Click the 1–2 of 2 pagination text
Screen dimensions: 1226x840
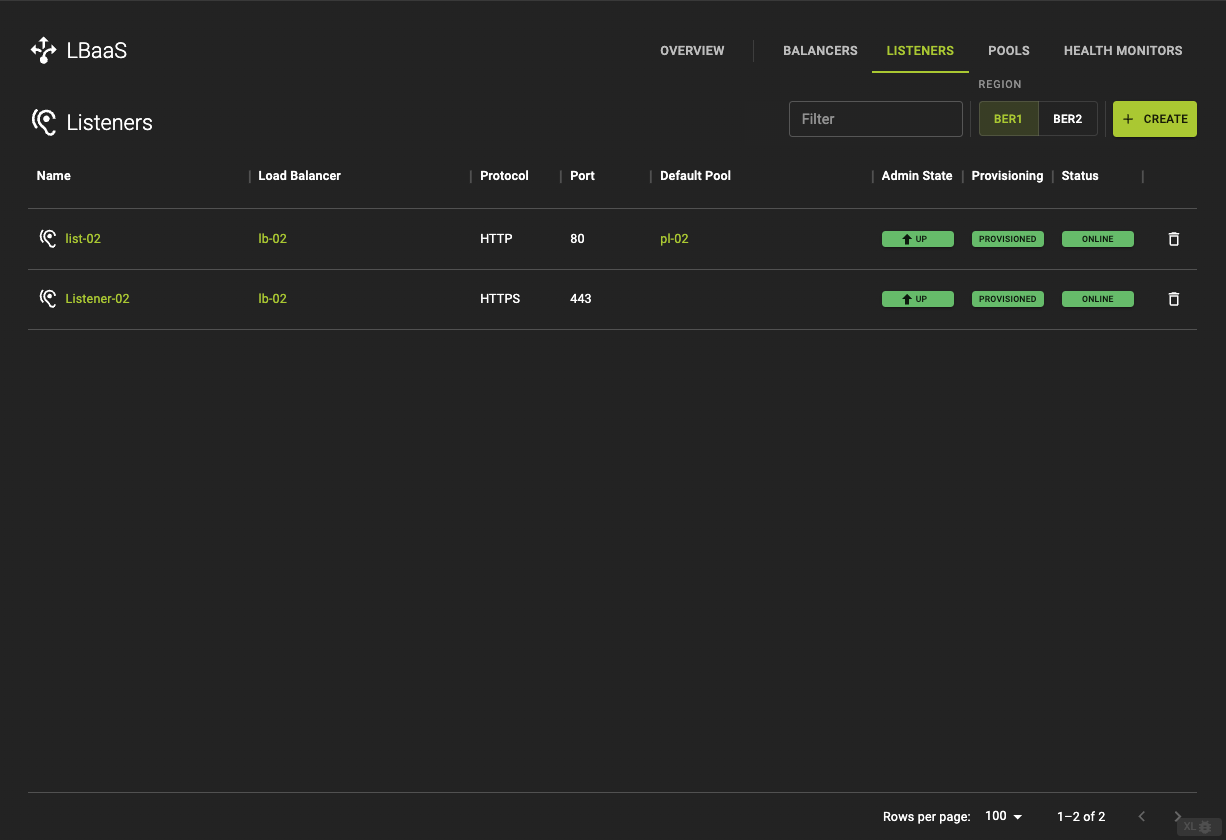(x=1081, y=817)
